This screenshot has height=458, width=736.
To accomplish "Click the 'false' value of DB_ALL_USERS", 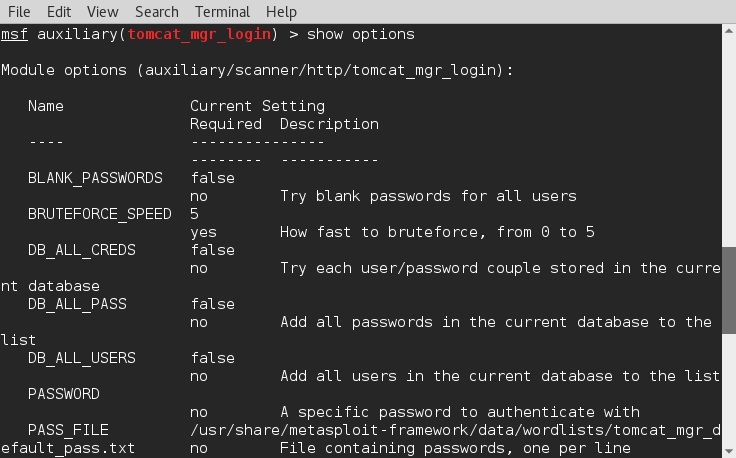I will (x=212, y=358).
